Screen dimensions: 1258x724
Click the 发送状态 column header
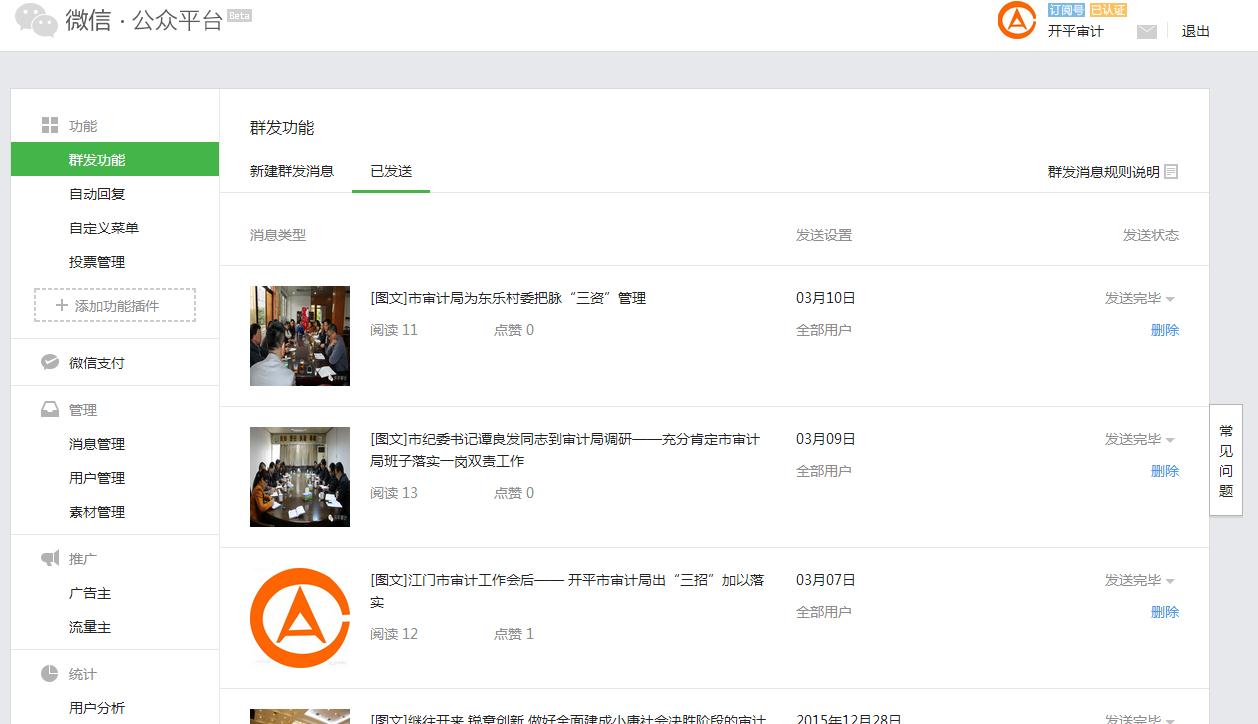click(1151, 235)
